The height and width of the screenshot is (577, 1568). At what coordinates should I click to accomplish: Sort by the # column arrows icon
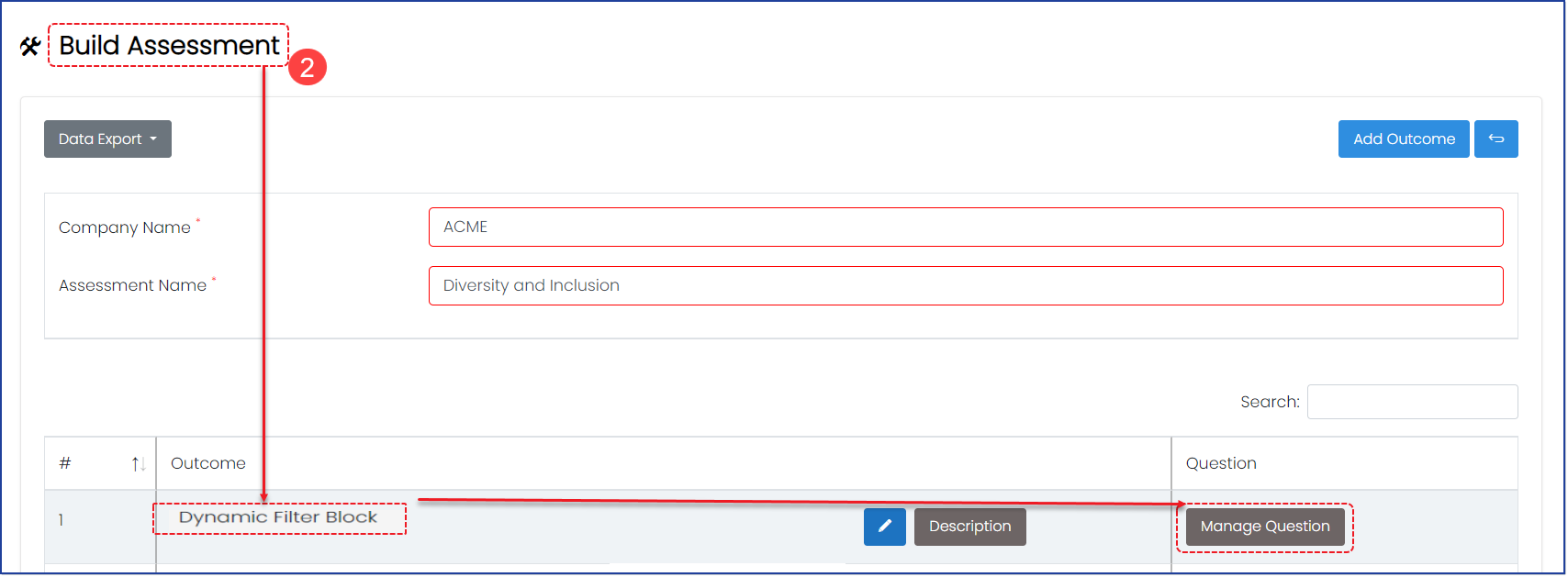139,463
